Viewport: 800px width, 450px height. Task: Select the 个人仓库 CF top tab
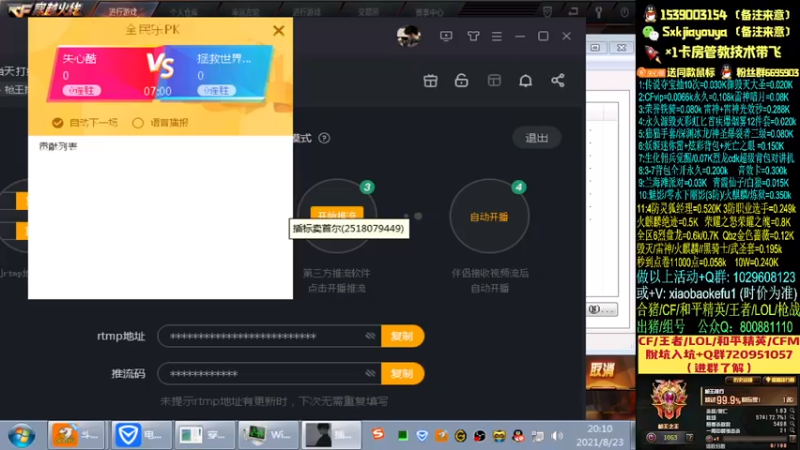(184, 12)
